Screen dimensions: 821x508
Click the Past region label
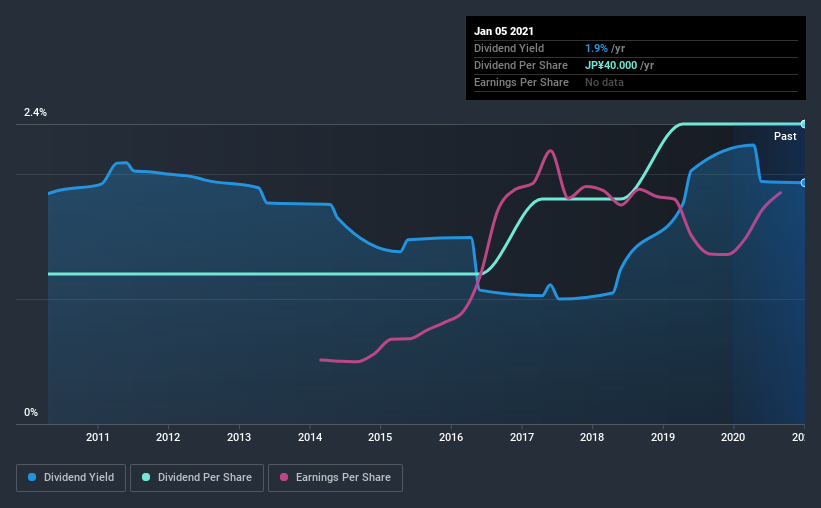(785, 137)
